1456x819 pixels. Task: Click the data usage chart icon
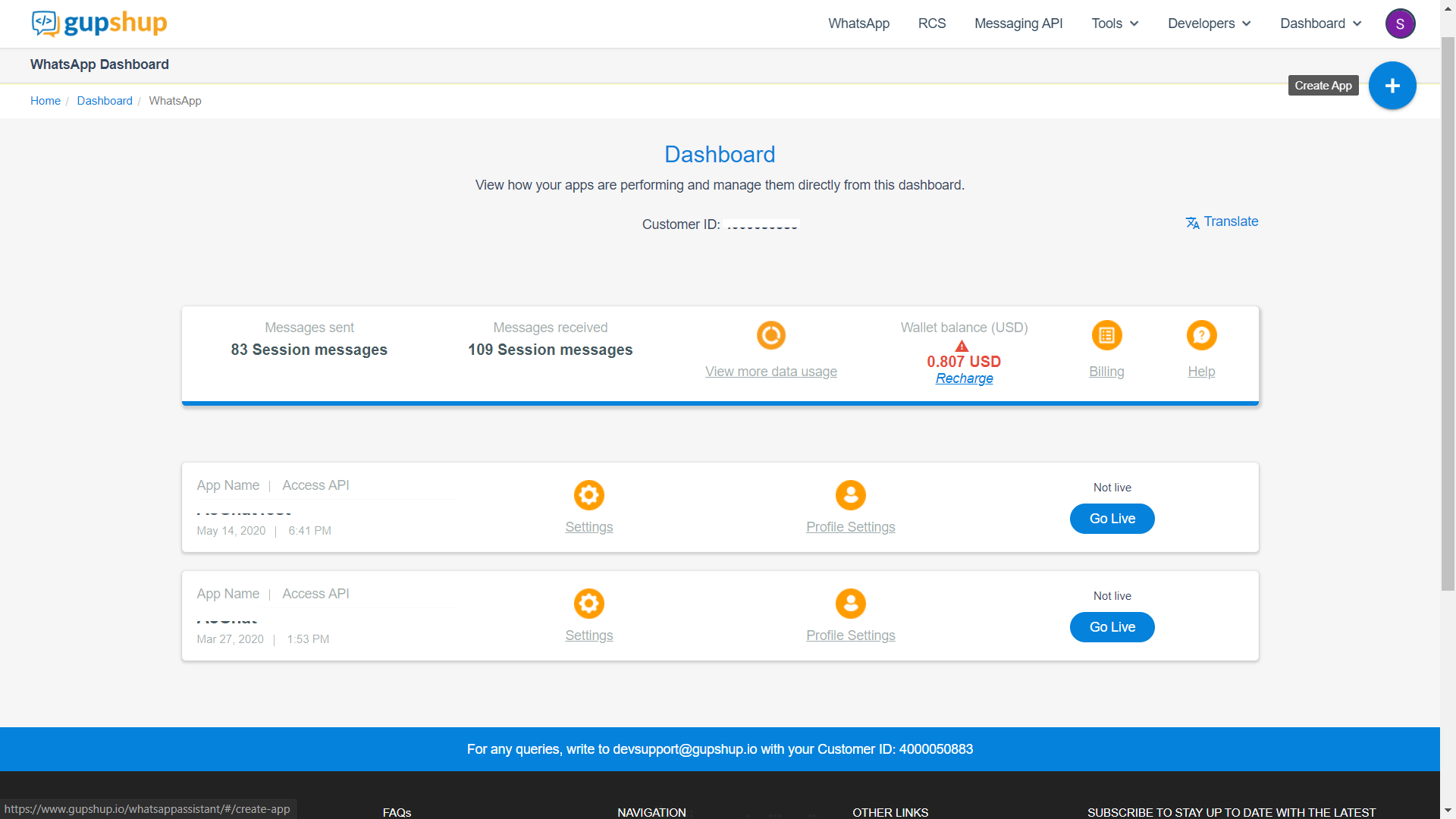771,335
